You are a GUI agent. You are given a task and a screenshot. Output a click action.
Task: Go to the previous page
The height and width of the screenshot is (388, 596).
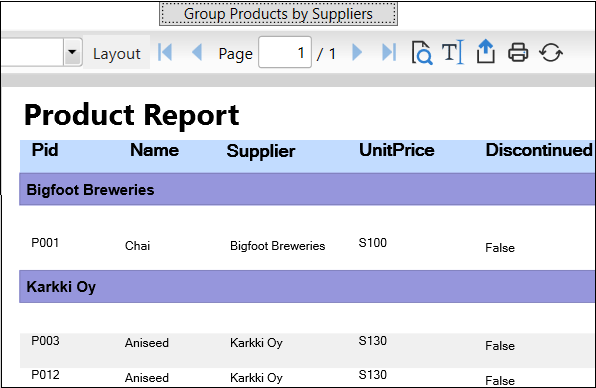point(197,52)
